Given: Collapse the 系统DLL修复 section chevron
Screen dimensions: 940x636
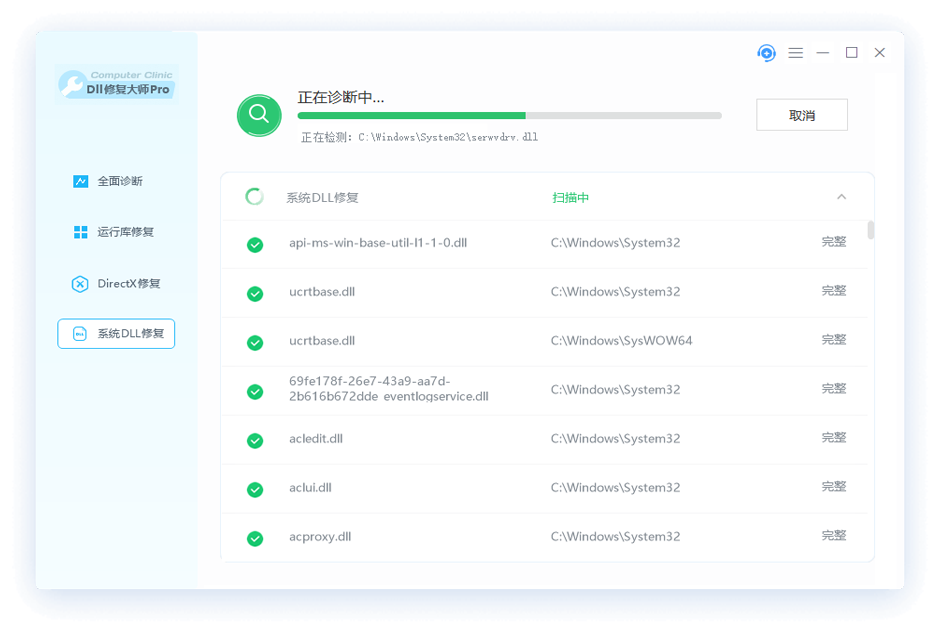Looking at the screenshot, I should click(x=841, y=197).
